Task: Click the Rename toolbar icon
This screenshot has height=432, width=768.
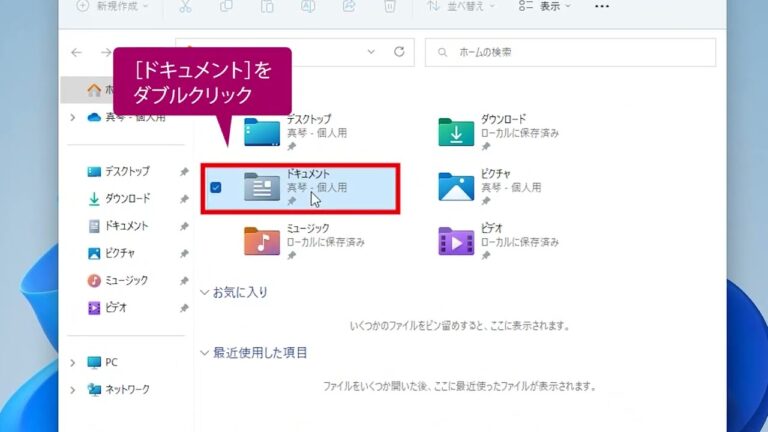Action: 308,6
